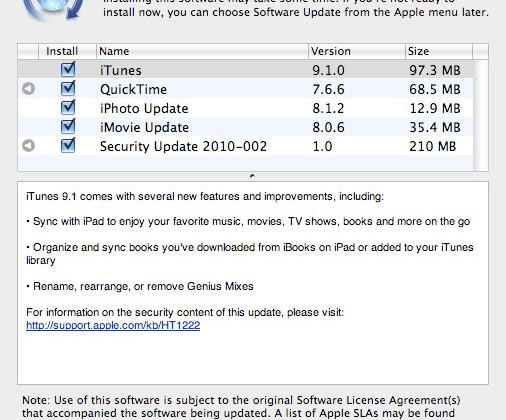Select the iPhoto Update row name
The height and width of the screenshot is (420, 506).
tap(144, 108)
